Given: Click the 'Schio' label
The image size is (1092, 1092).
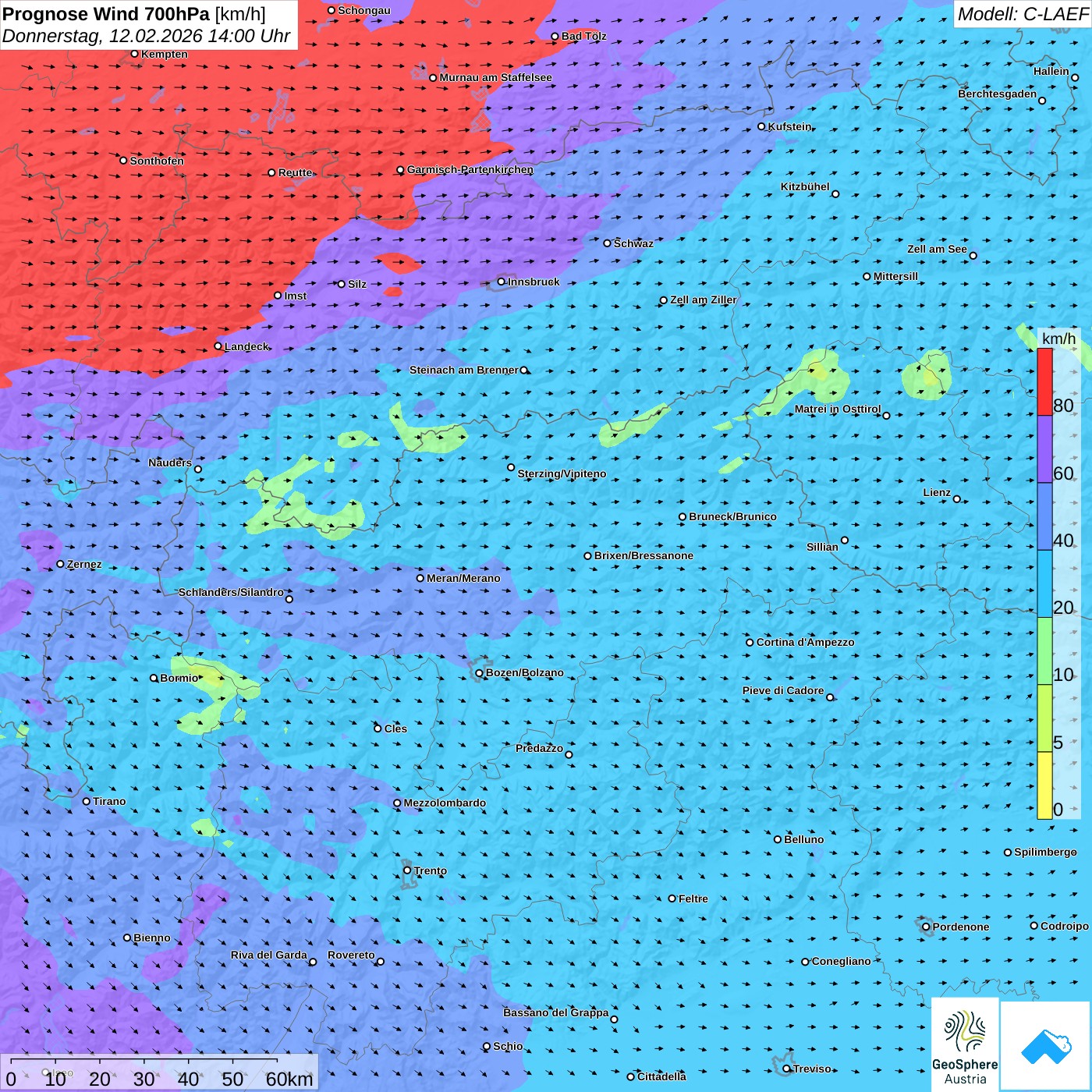Looking at the screenshot, I should point(508,1046).
